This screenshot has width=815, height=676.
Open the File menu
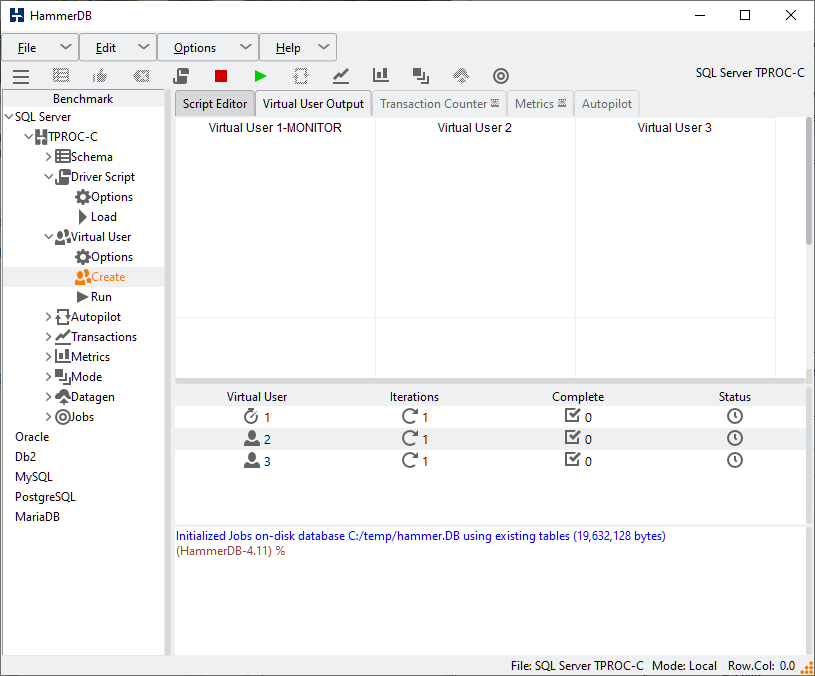pyautogui.click(x=41, y=47)
